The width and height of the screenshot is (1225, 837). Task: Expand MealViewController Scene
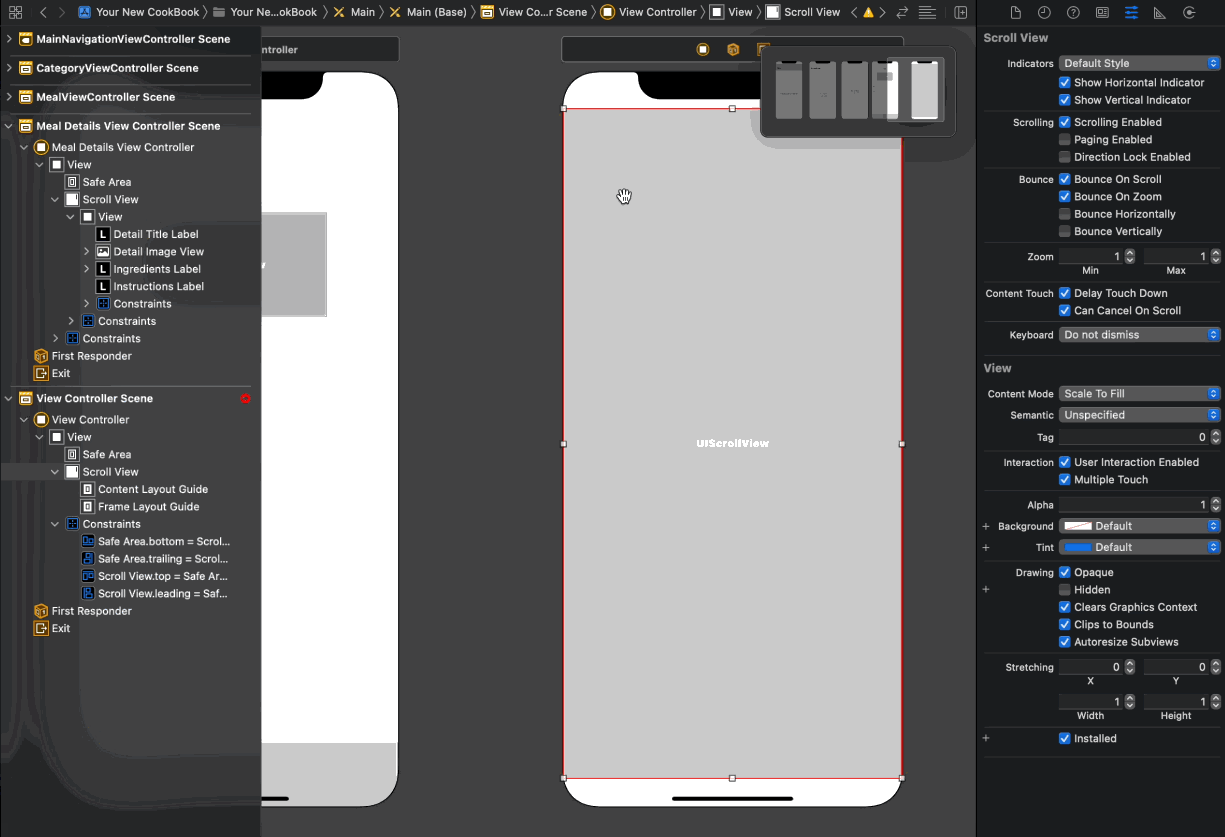10,97
